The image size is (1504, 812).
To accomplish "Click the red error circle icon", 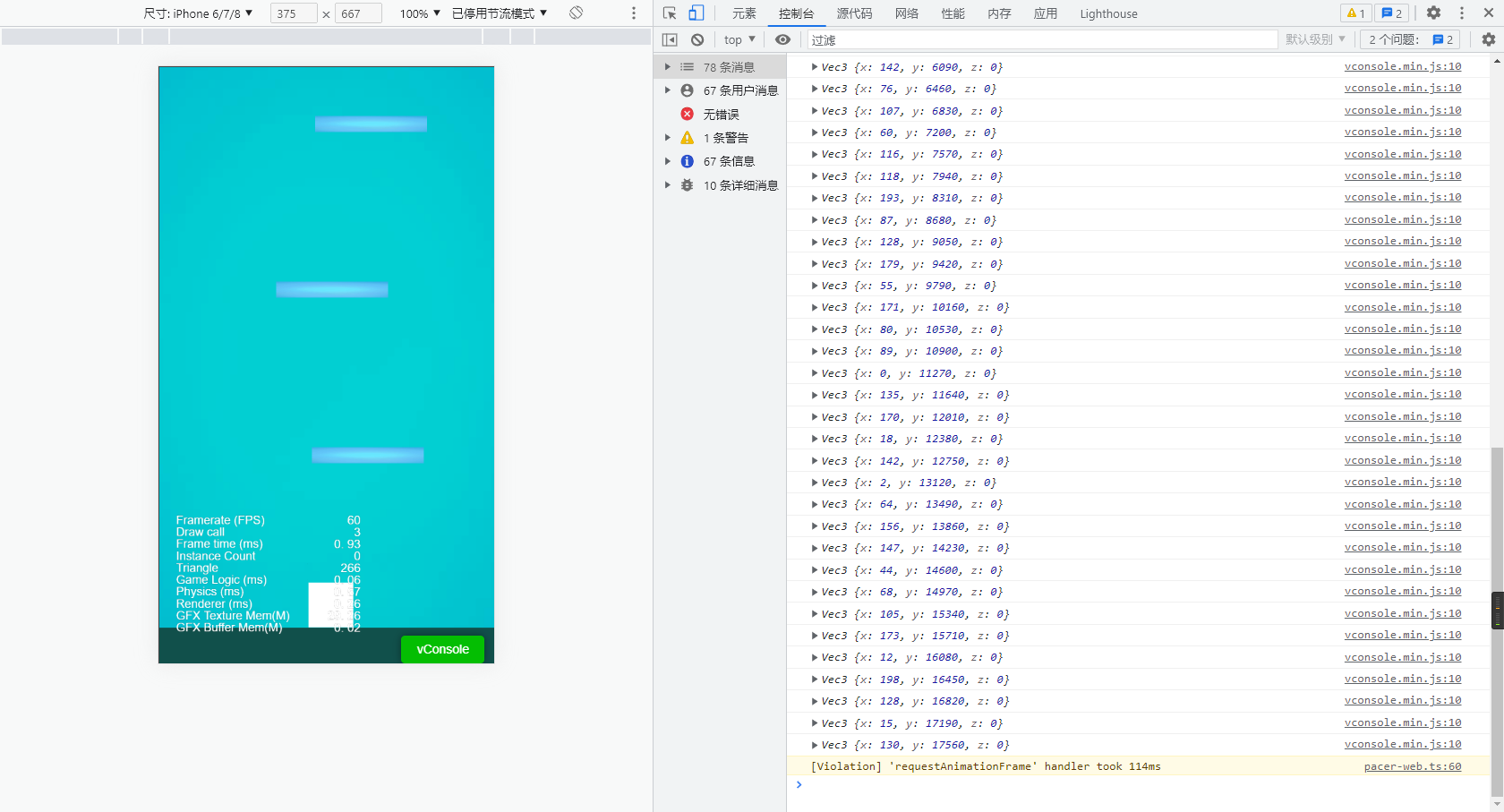I will (x=687, y=114).
